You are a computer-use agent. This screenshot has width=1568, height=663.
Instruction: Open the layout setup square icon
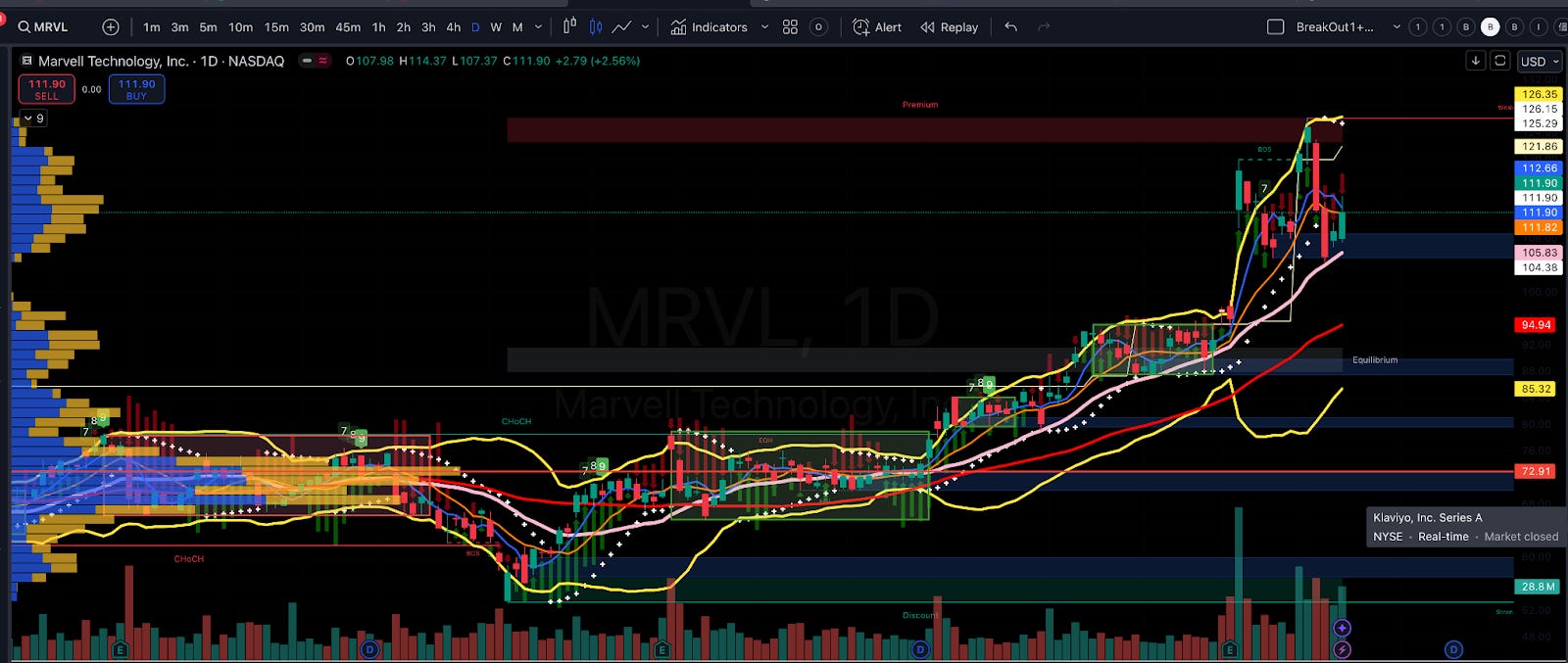click(1275, 27)
